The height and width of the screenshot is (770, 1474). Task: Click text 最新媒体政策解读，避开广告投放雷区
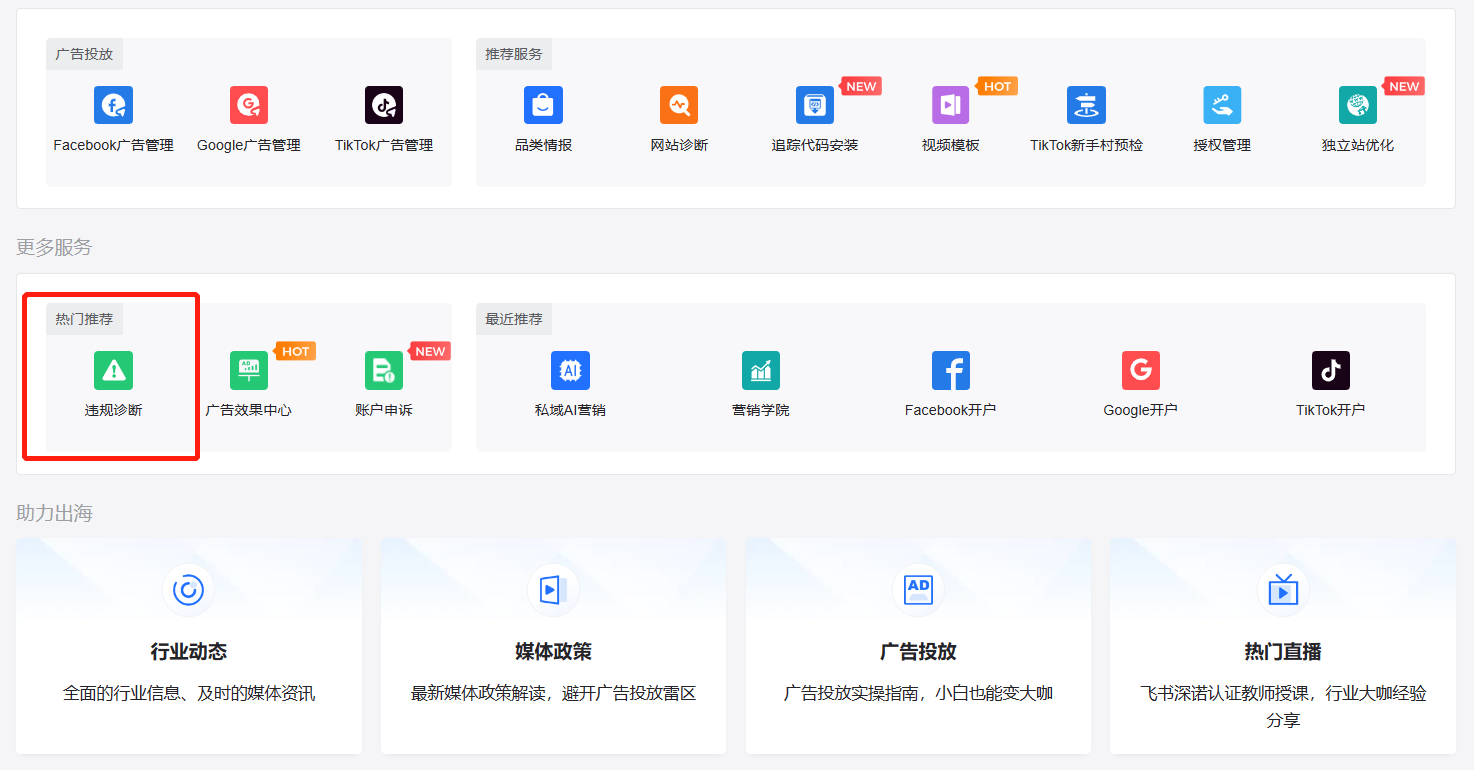coord(553,693)
